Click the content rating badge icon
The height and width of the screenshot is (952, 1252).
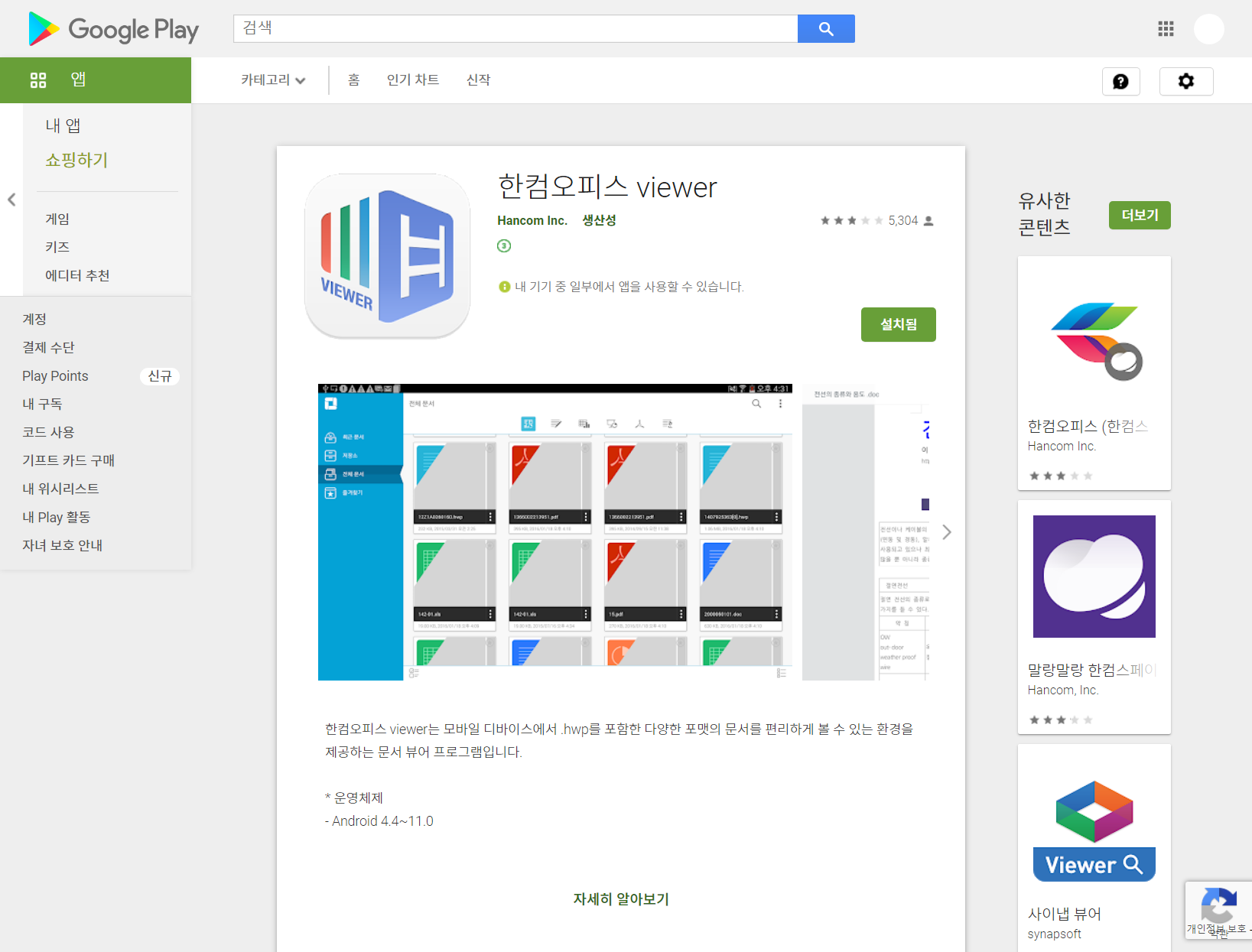[x=504, y=245]
